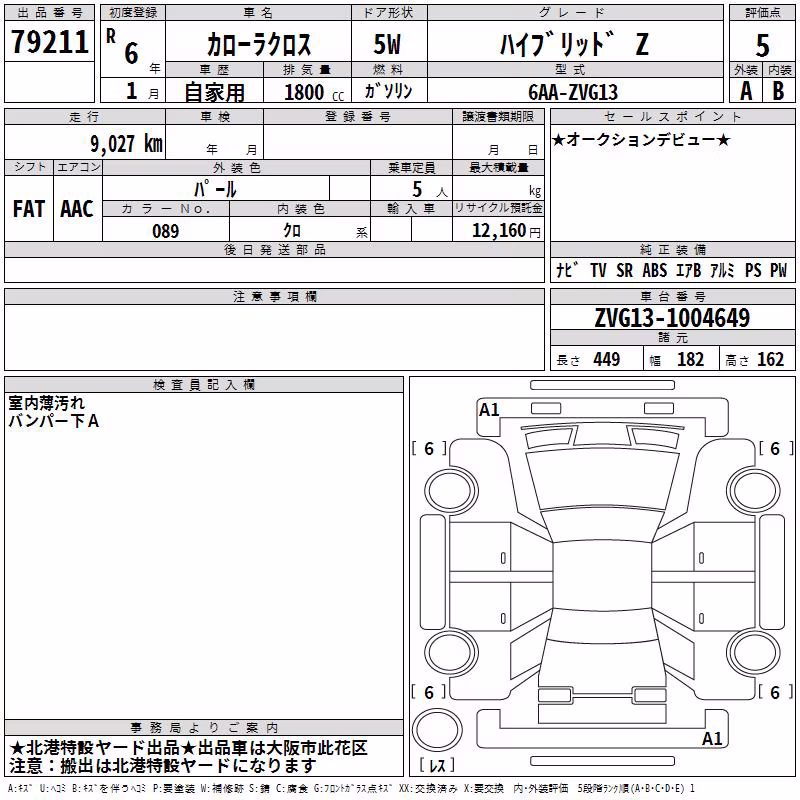This screenshot has height=800, width=800.
Task: Click the mileage 9,027 km value
Action: (x=126, y=144)
